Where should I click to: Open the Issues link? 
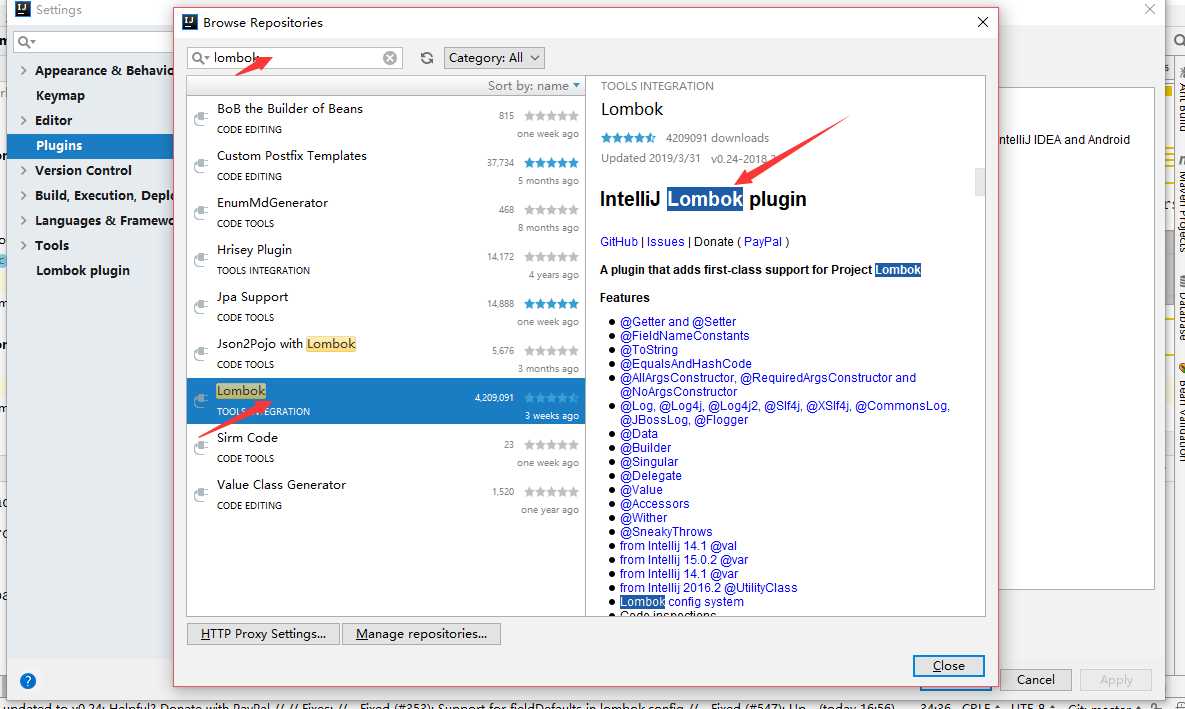(665, 242)
